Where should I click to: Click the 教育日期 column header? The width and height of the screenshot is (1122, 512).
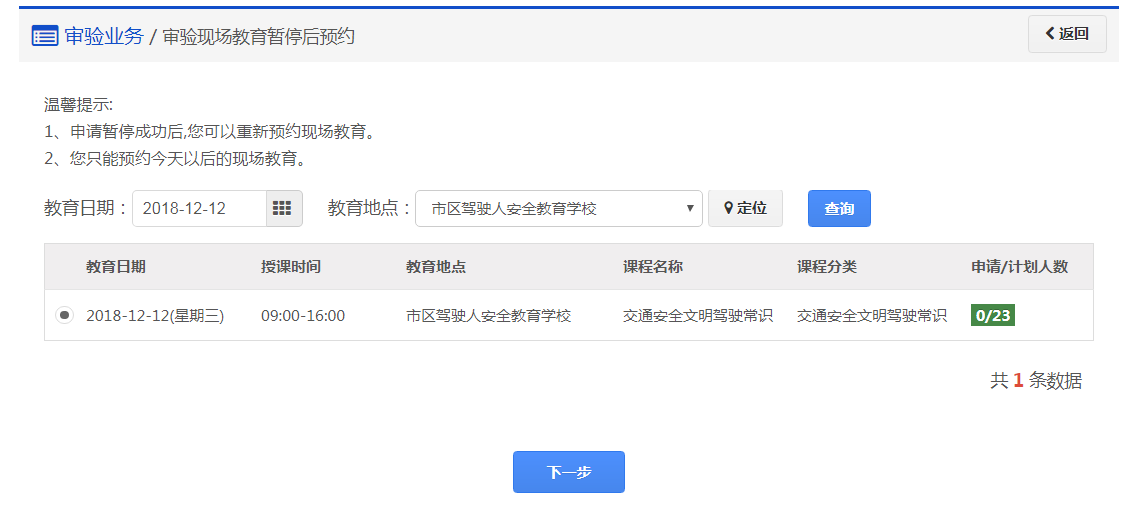116,267
